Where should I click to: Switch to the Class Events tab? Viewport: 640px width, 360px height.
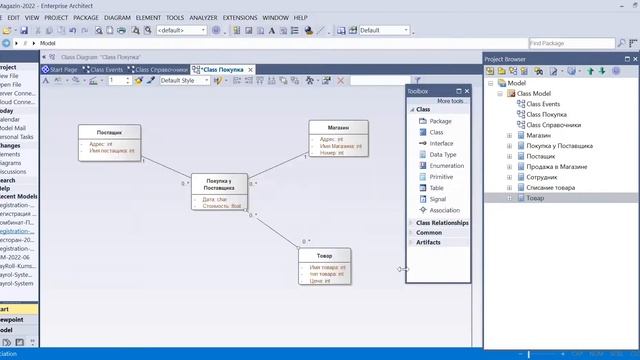102,70
